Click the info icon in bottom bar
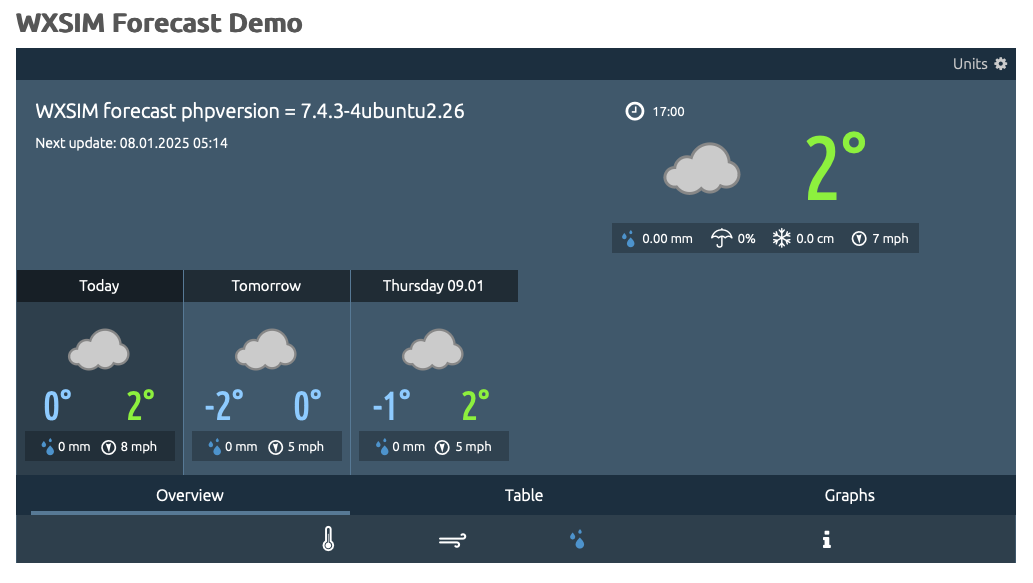The width and height of the screenshot is (1033, 583). coord(826,540)
